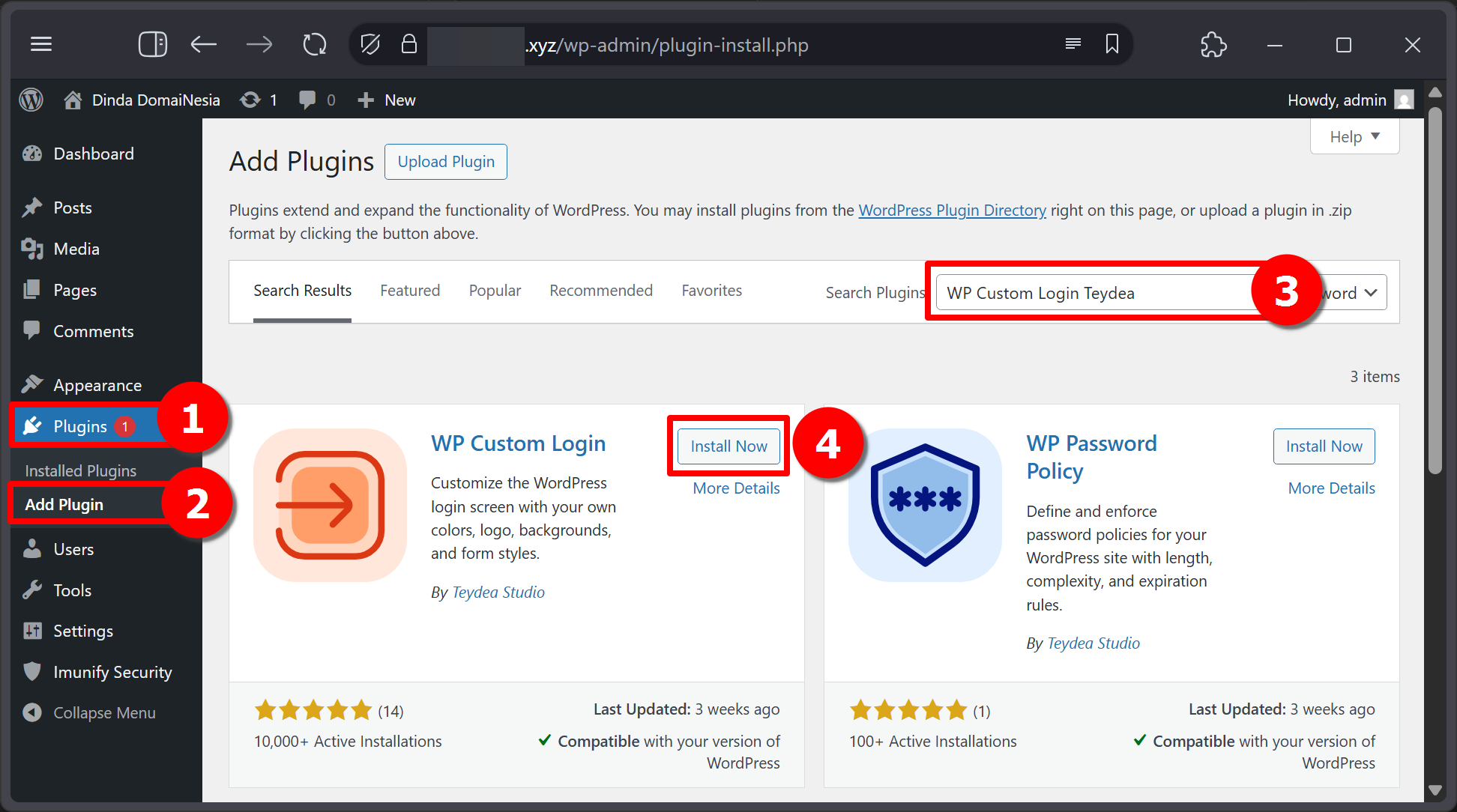The image size is (1457, 812).
Task: Select the Add Plugin submenu item
Action: point(64,504)
